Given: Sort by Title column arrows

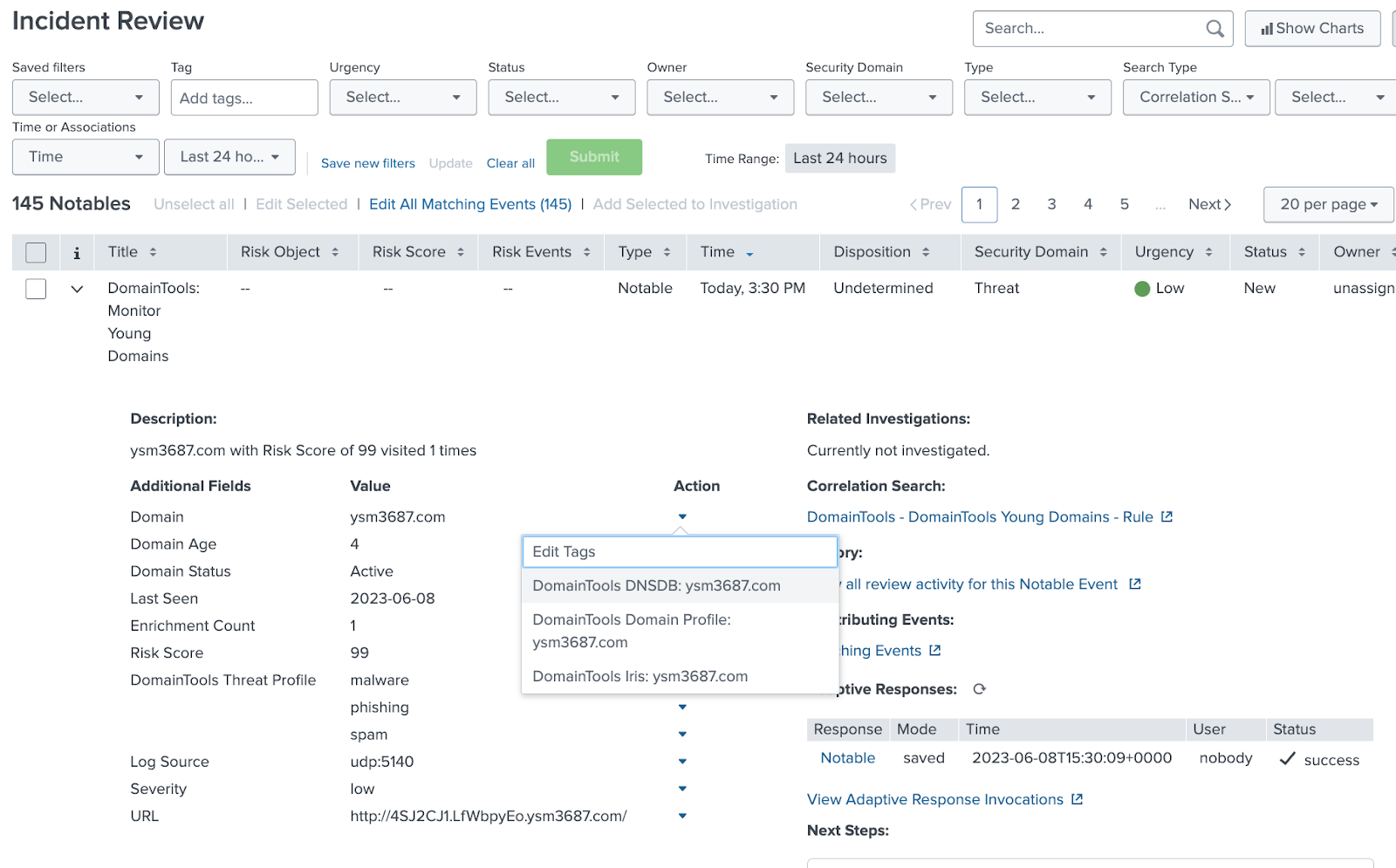Looking at the screenshot, I should pos(153,252).
